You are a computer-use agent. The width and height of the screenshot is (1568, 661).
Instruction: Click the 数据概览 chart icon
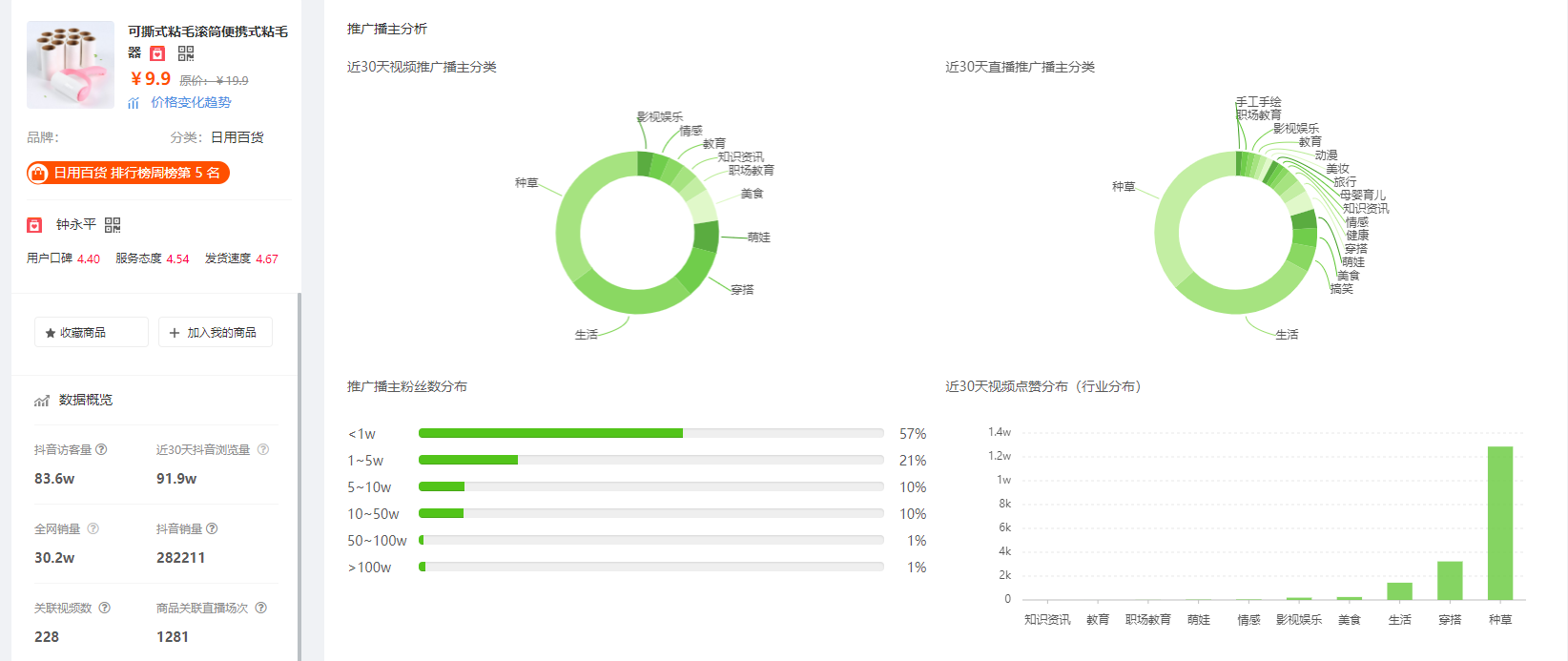[42, 401]
